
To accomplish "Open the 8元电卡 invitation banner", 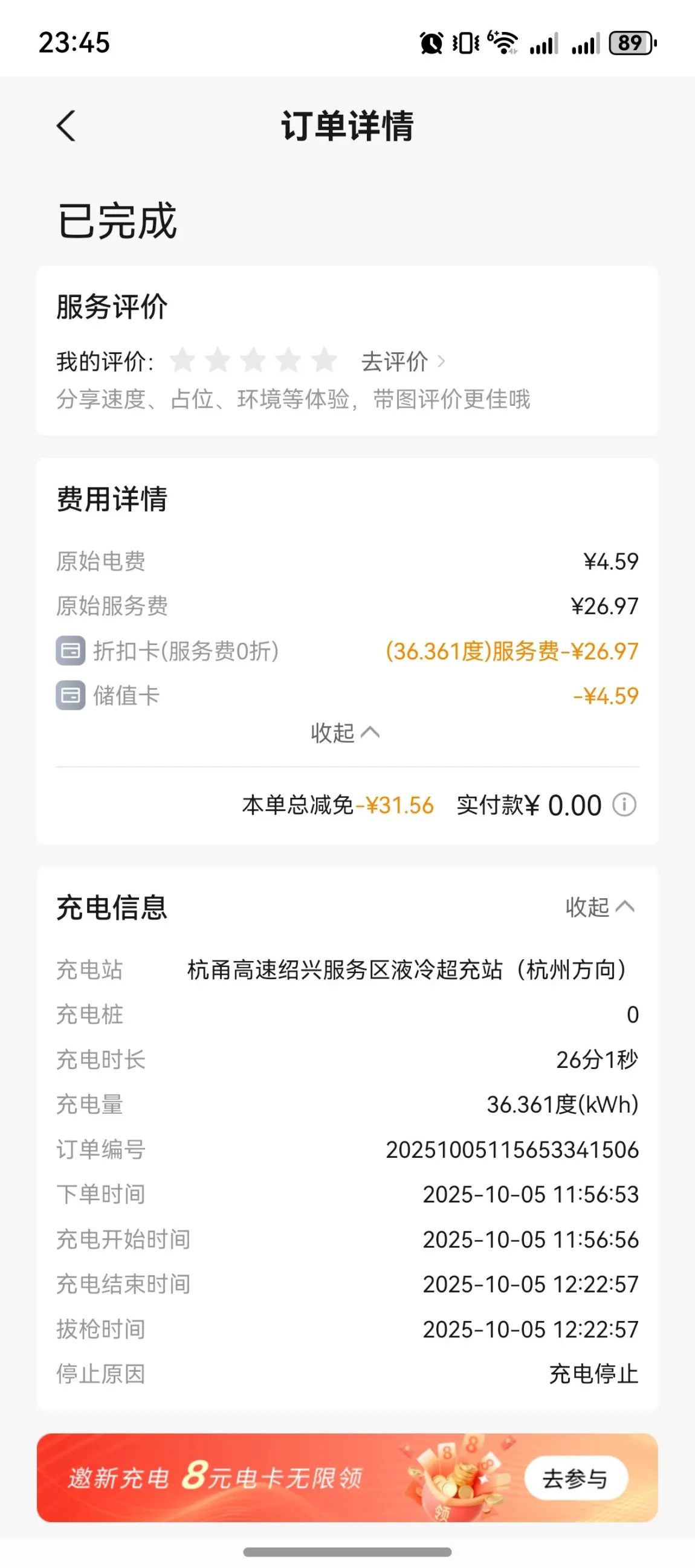I will pyautogui.click(x=244, y=1478).
